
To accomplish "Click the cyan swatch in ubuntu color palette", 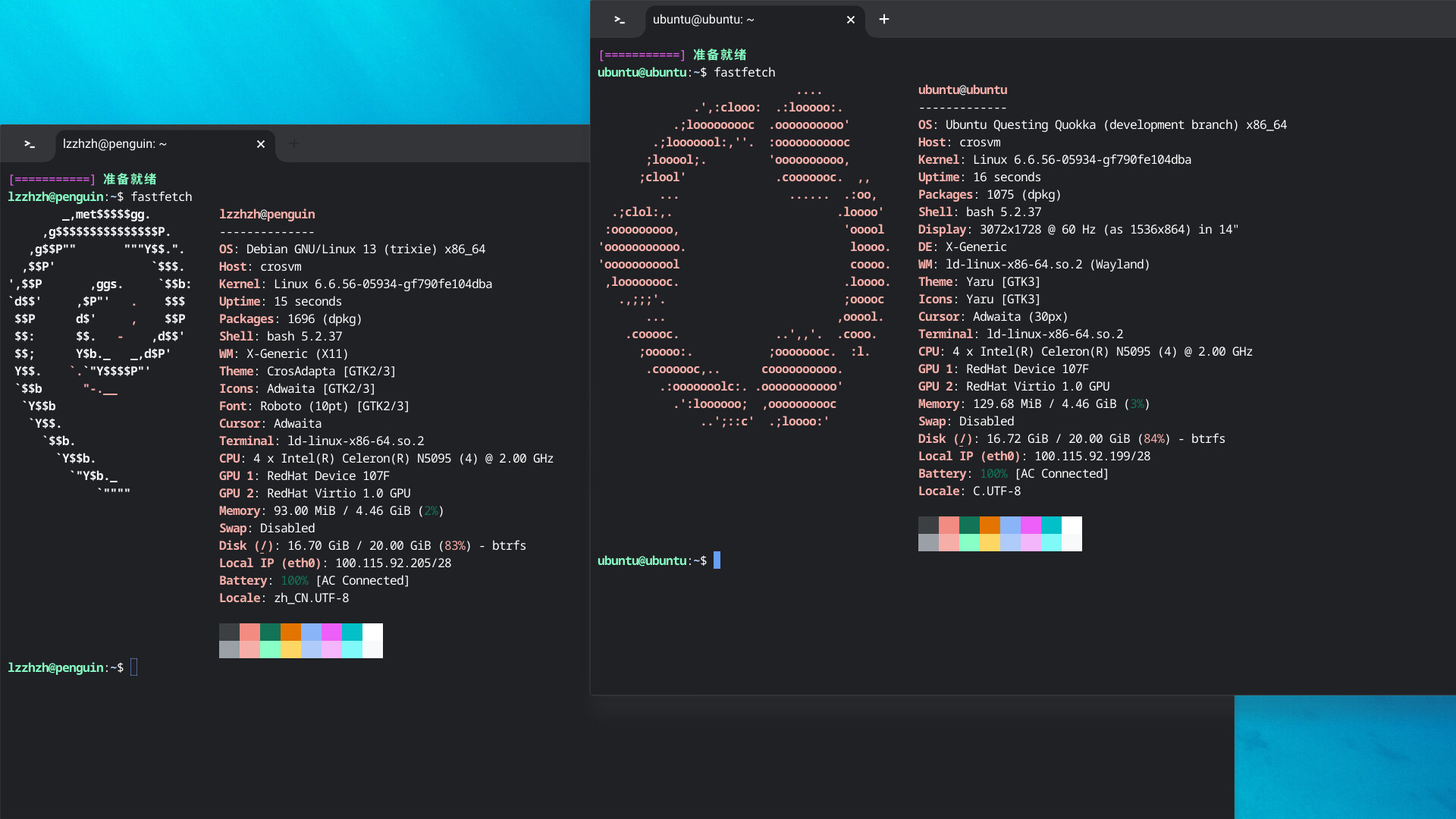I will click(1051, 526).
